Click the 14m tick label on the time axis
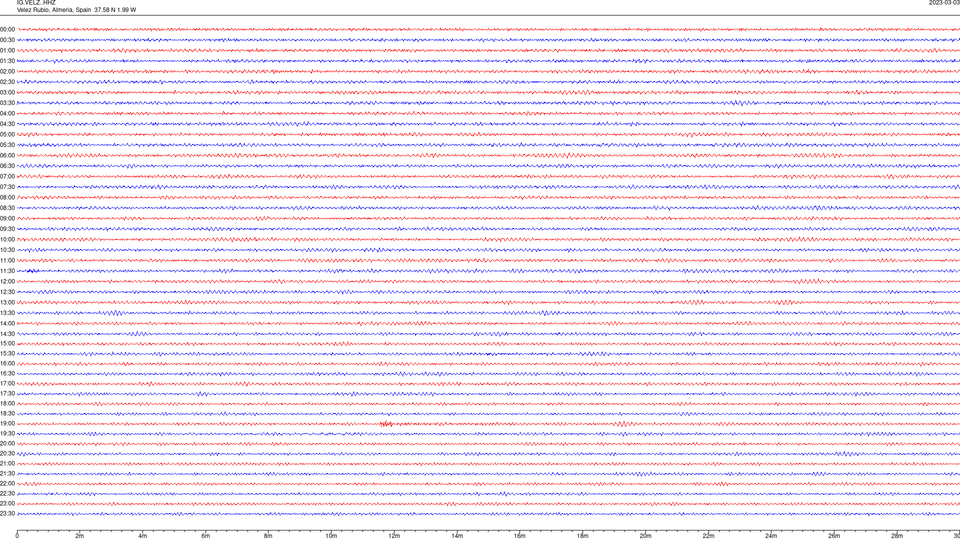Image resolution: width=960 pixels, height=540 pixels. (x=457, y=536)
